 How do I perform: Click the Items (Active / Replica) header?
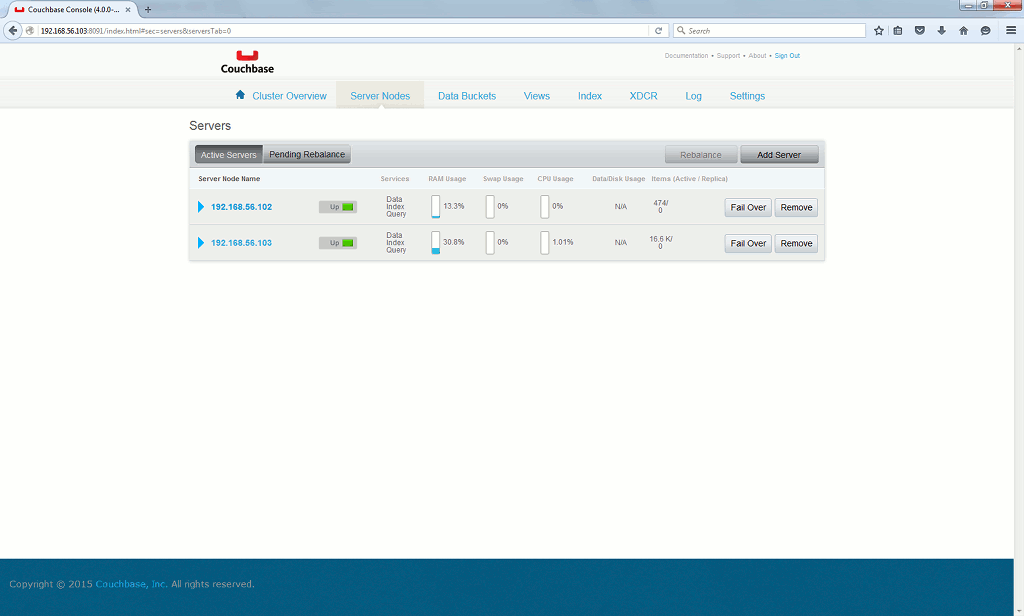coord(689,178)
